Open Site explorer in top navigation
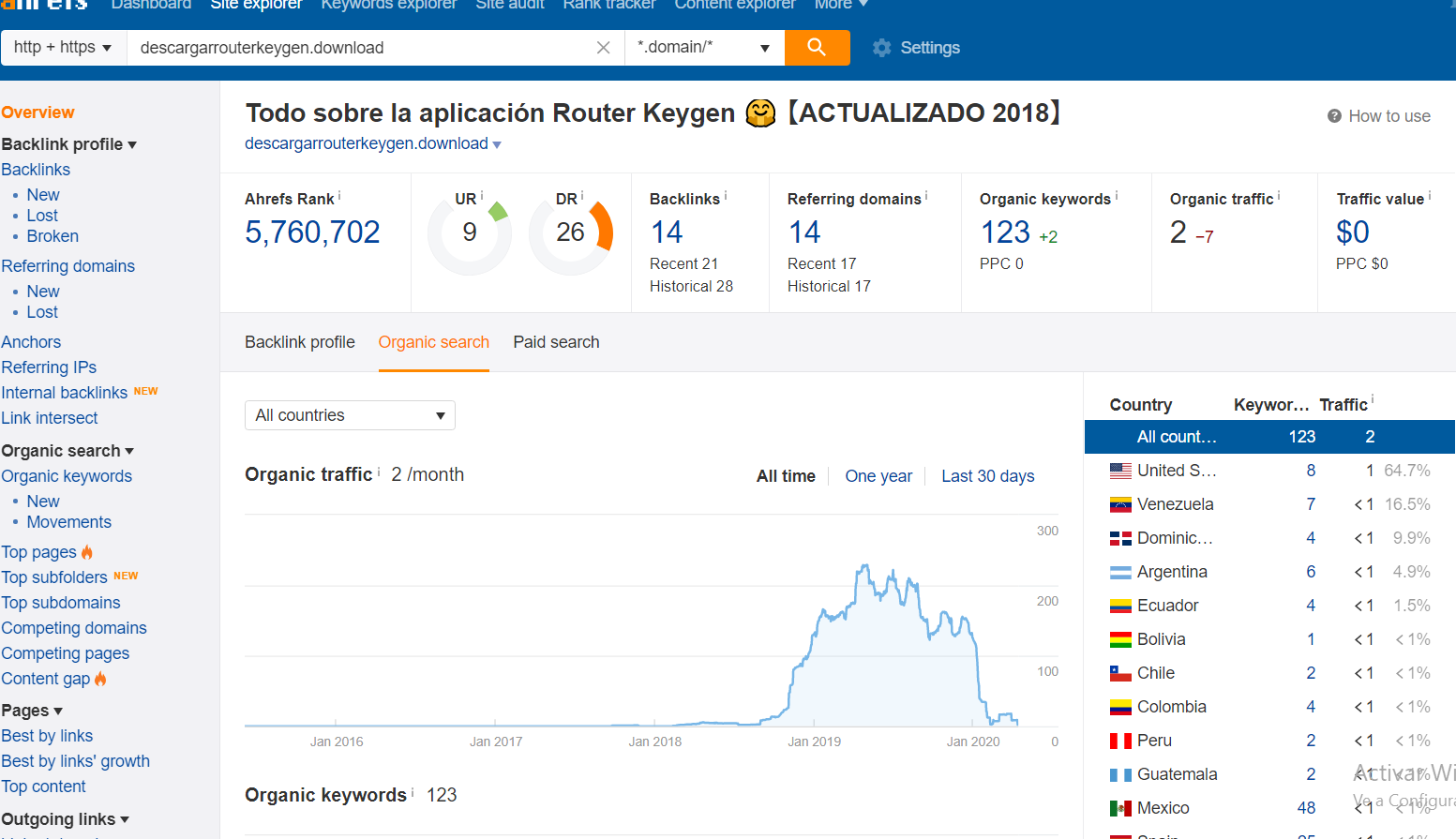The width and height of the screenshot is (1456, 839). pos(256,5)
